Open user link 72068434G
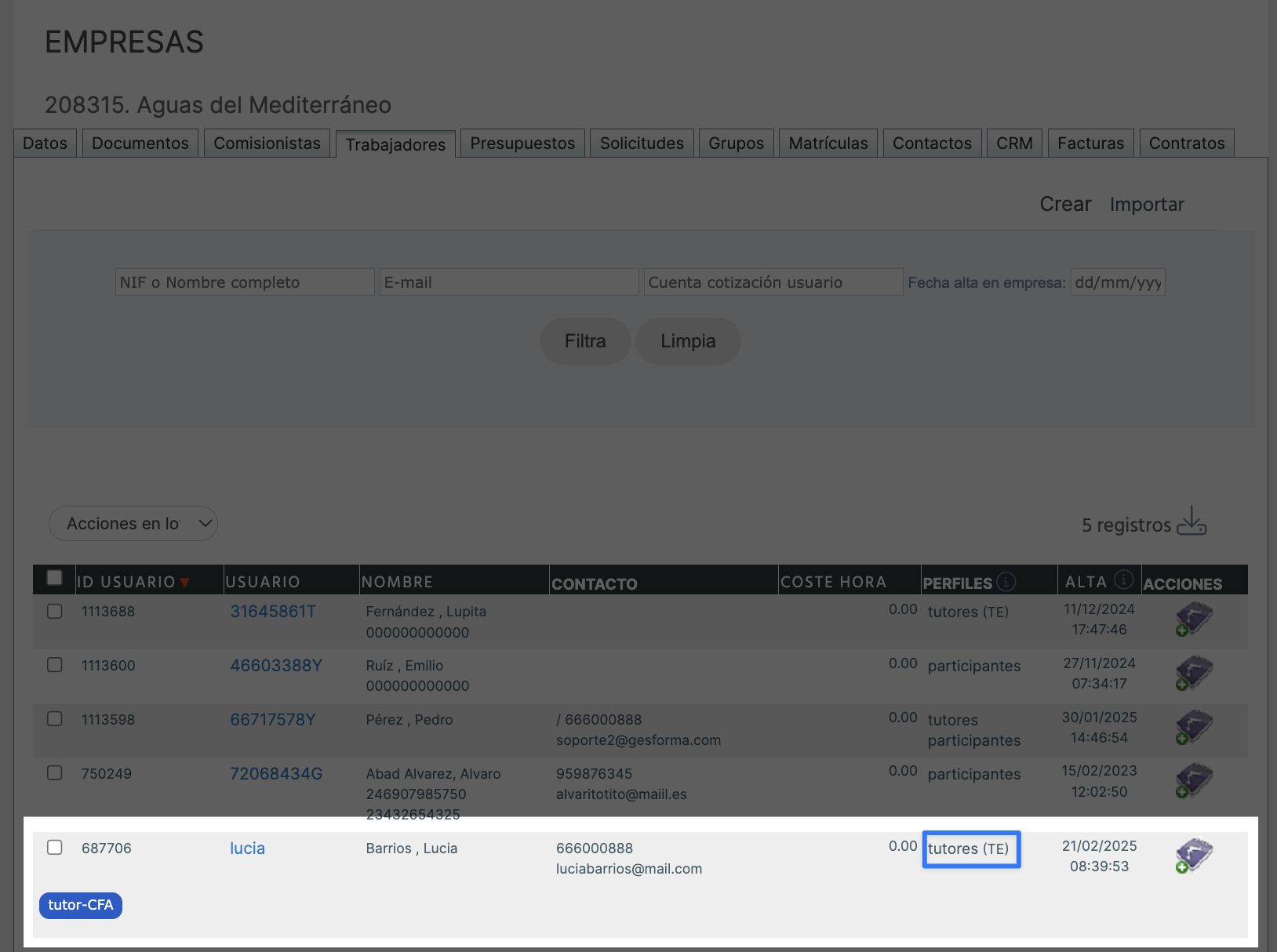Viewport: 1277px width, 952px height. [276, 774]
